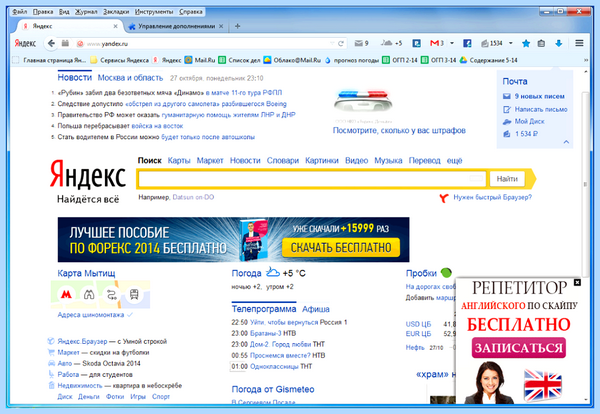Screen dimensions: 600x414
Task: Open the Gmail notifier toolbar icon
Action: pos(437,43)
